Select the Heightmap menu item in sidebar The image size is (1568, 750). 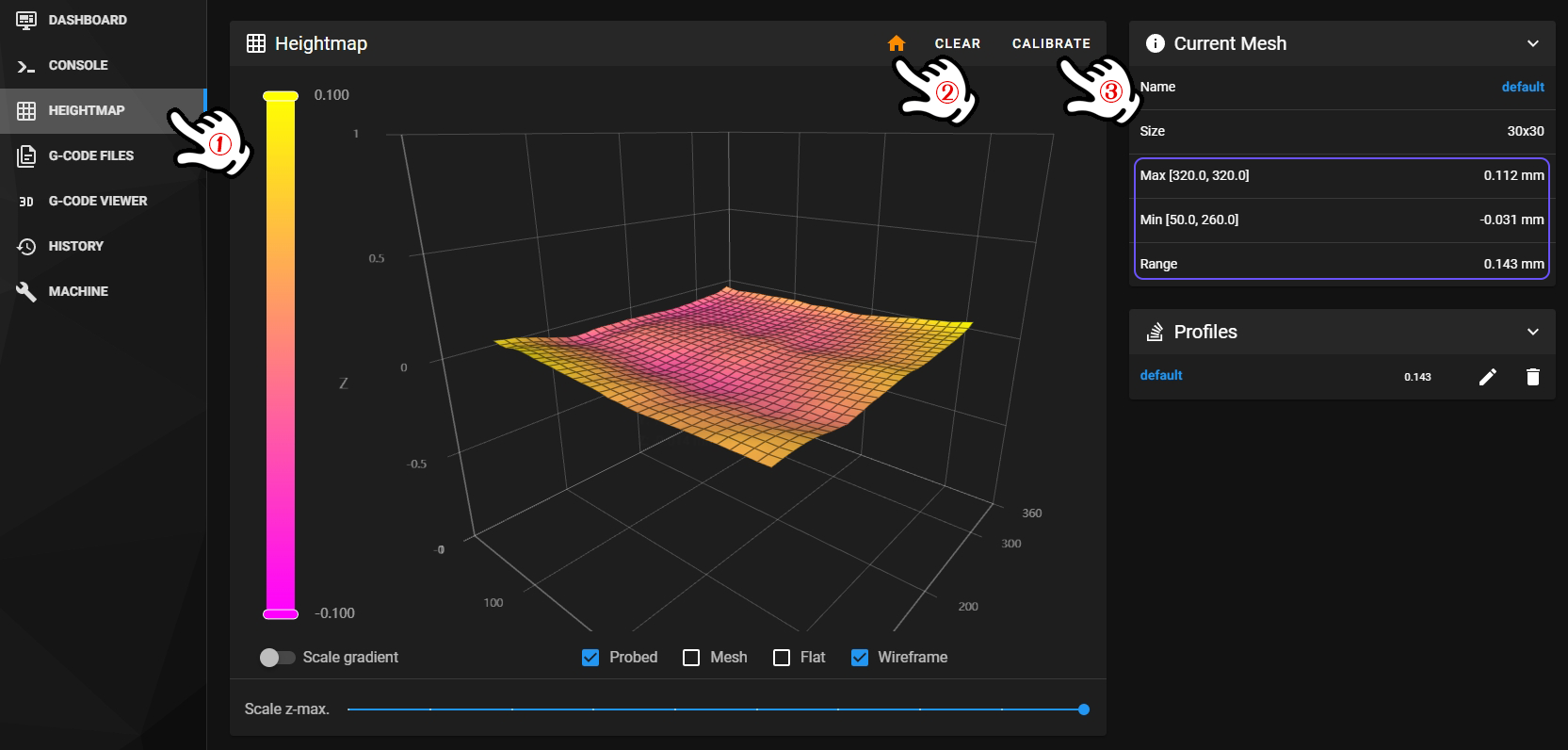(x=86, y=110)
